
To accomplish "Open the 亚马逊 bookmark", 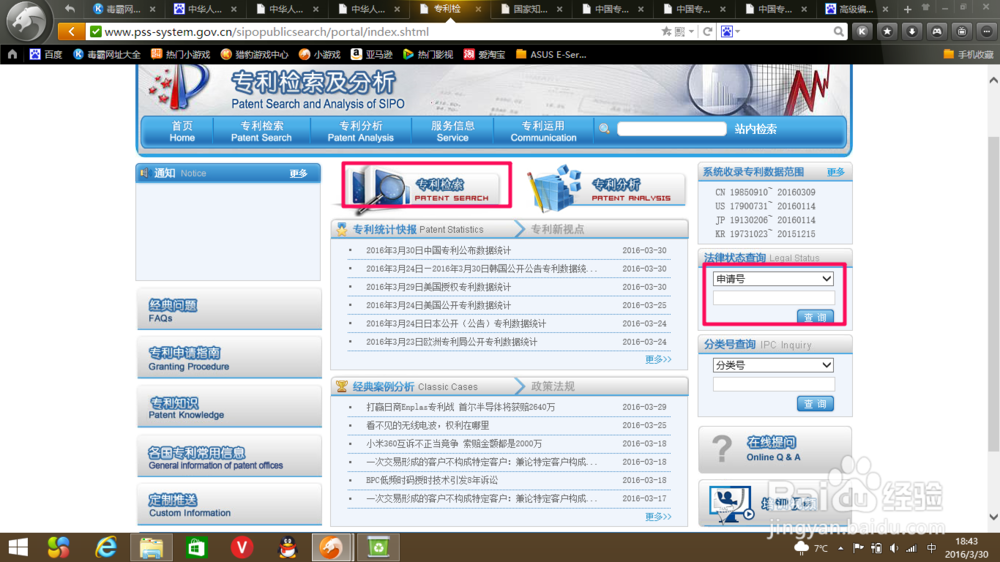I will (371, 55).
